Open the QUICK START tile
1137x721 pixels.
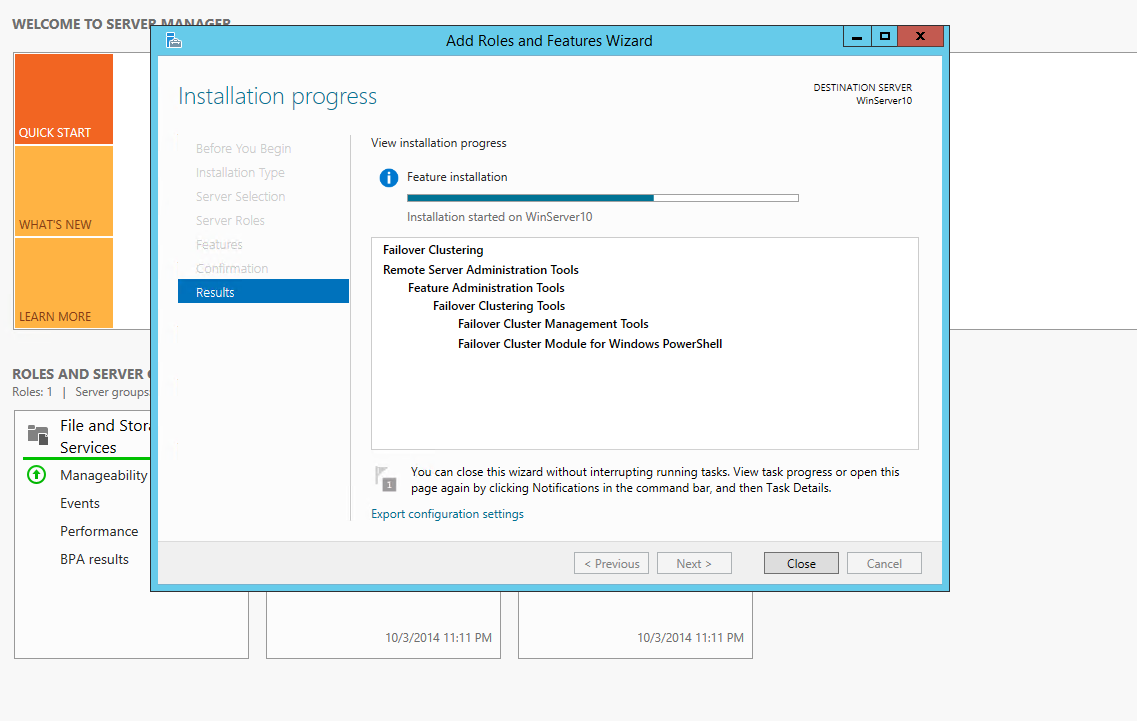coord(63,99)
